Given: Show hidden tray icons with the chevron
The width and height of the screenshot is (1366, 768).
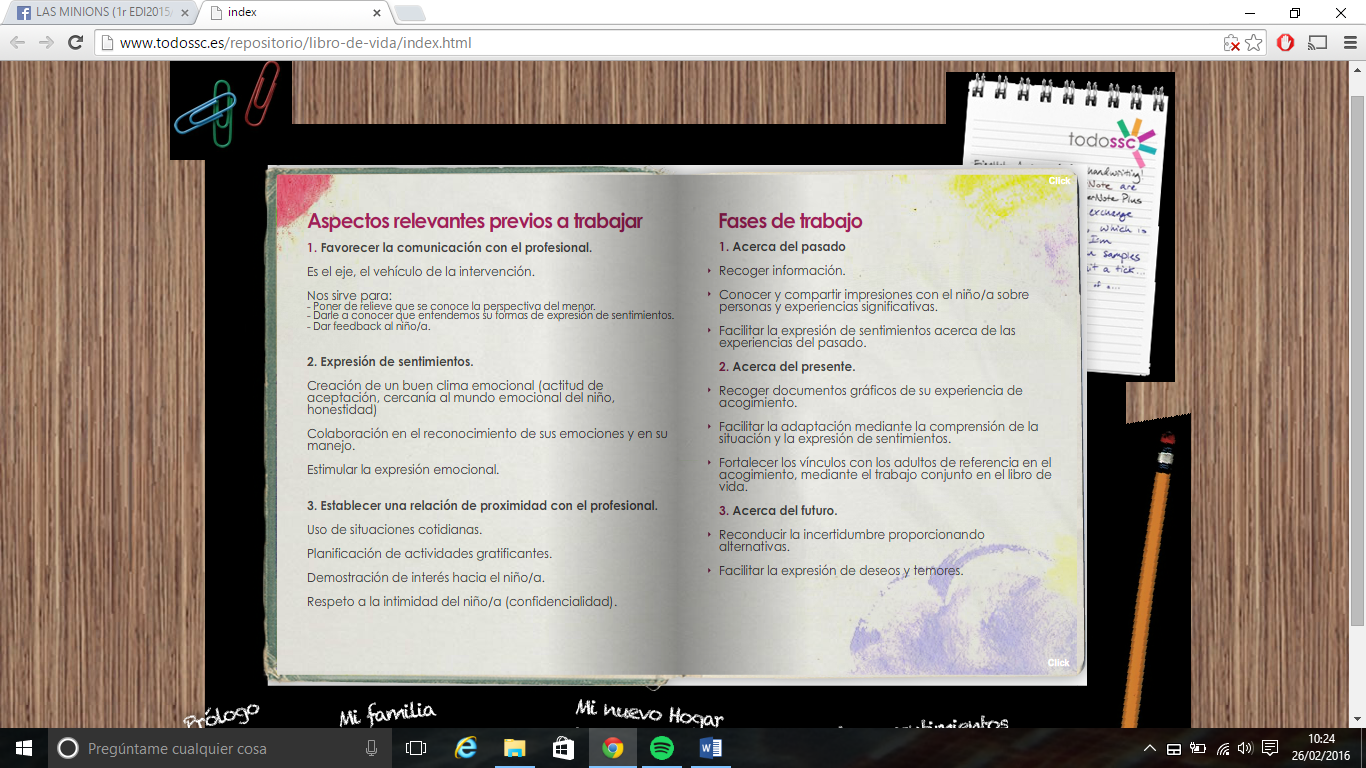Looking at the screenshot, I should 1151,748.
